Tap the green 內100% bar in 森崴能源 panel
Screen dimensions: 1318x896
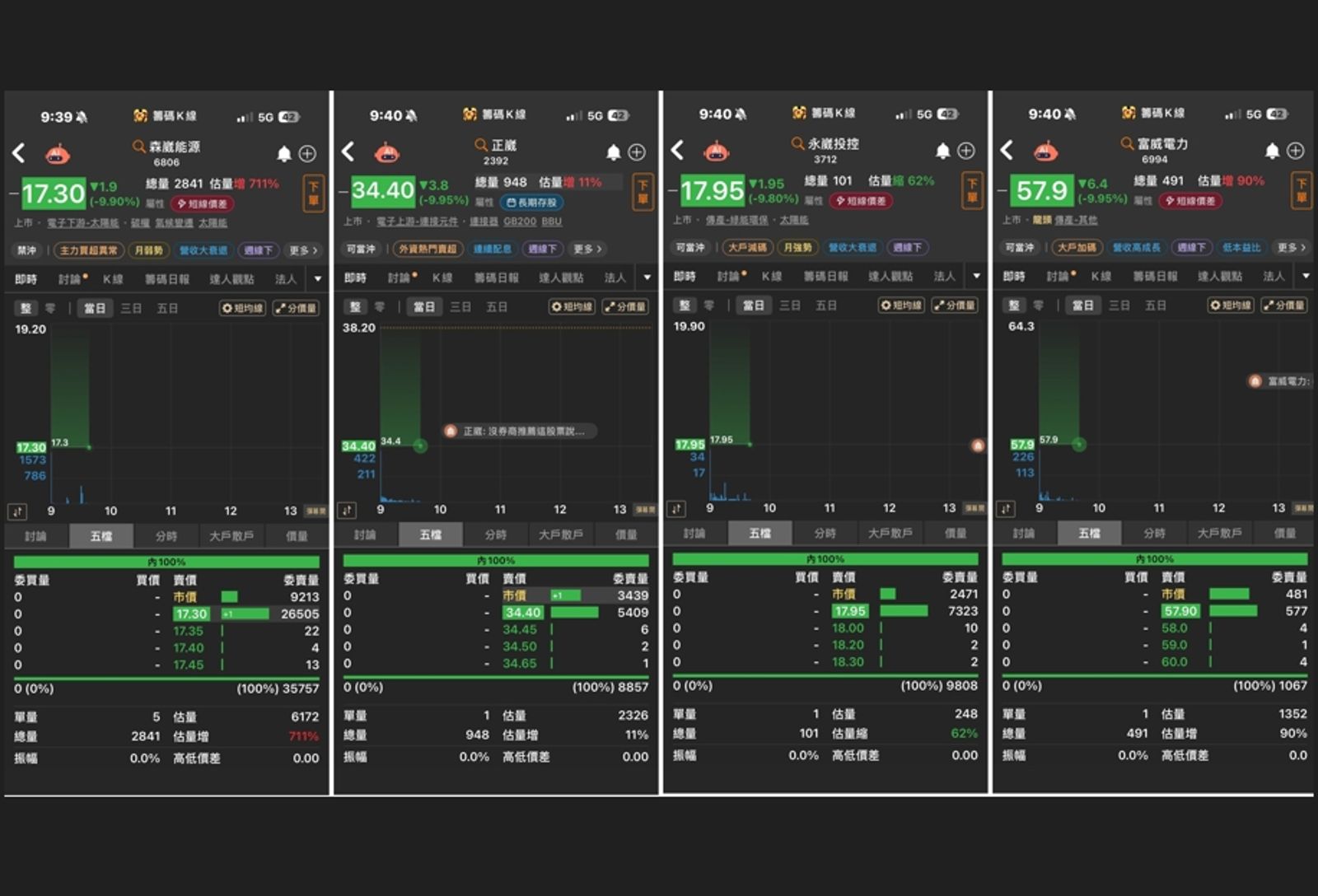click(166, 562)
